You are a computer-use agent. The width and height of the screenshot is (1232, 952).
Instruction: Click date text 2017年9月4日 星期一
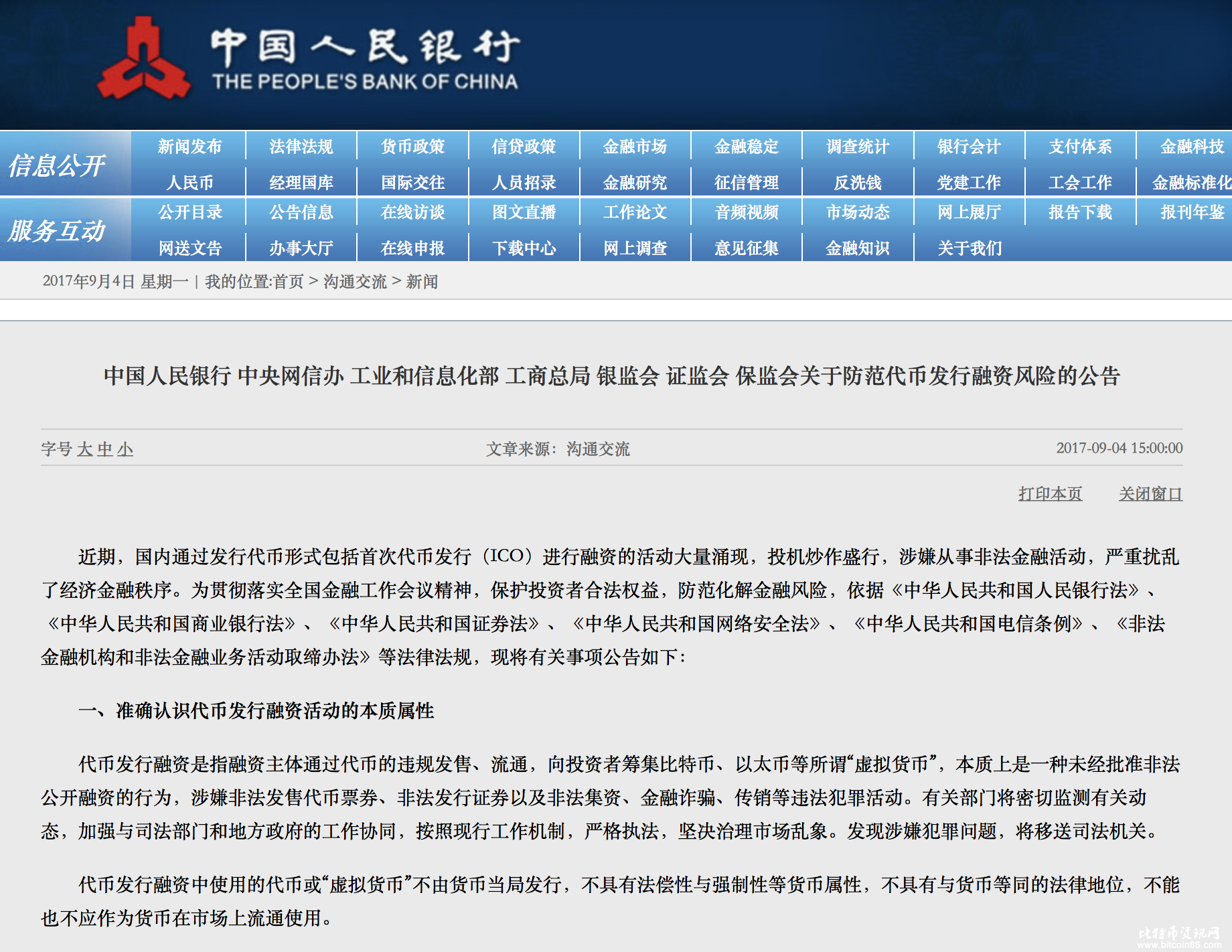point(115,282)
